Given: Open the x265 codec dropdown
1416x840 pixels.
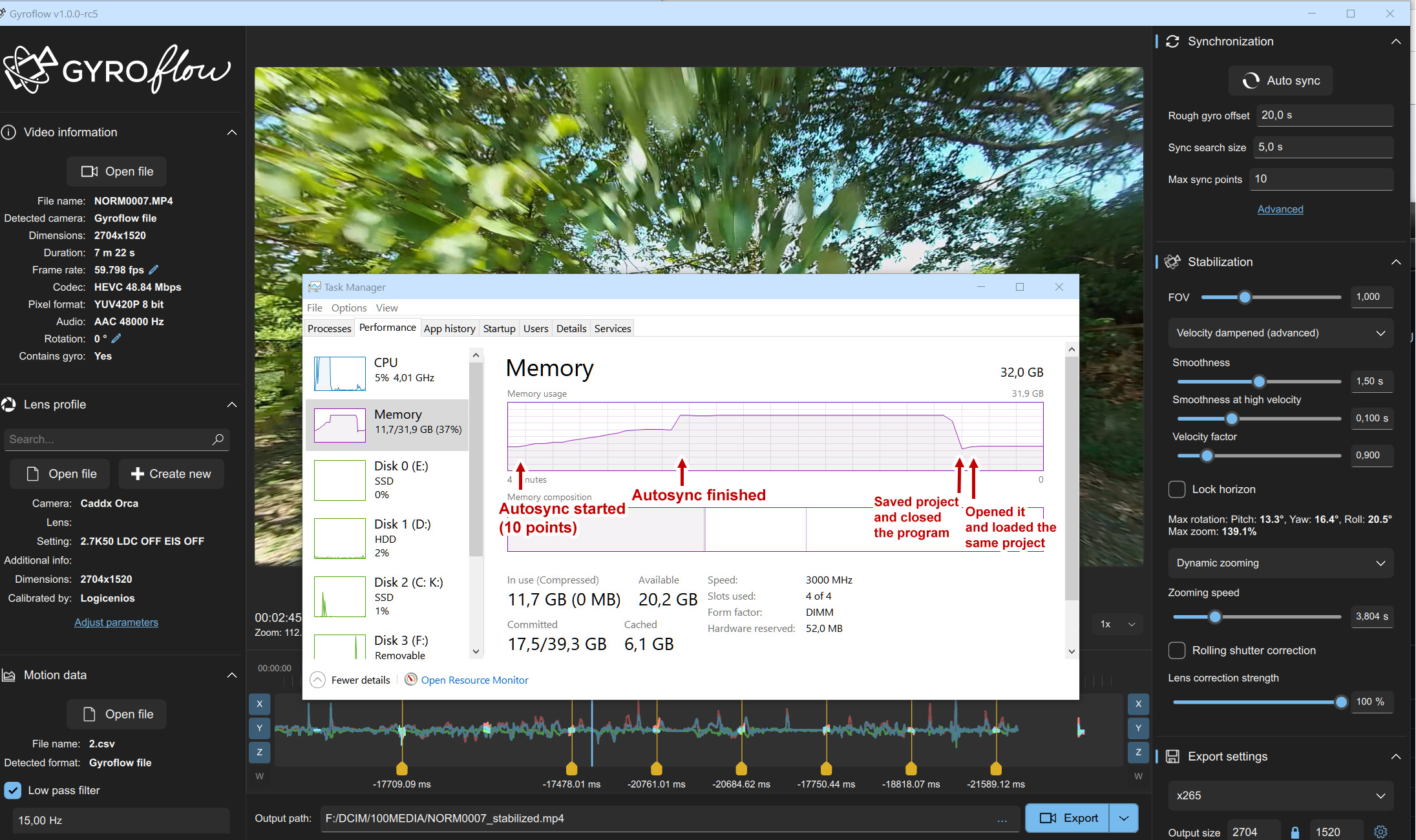Looking at the screenshot, I should (1280, 795).
